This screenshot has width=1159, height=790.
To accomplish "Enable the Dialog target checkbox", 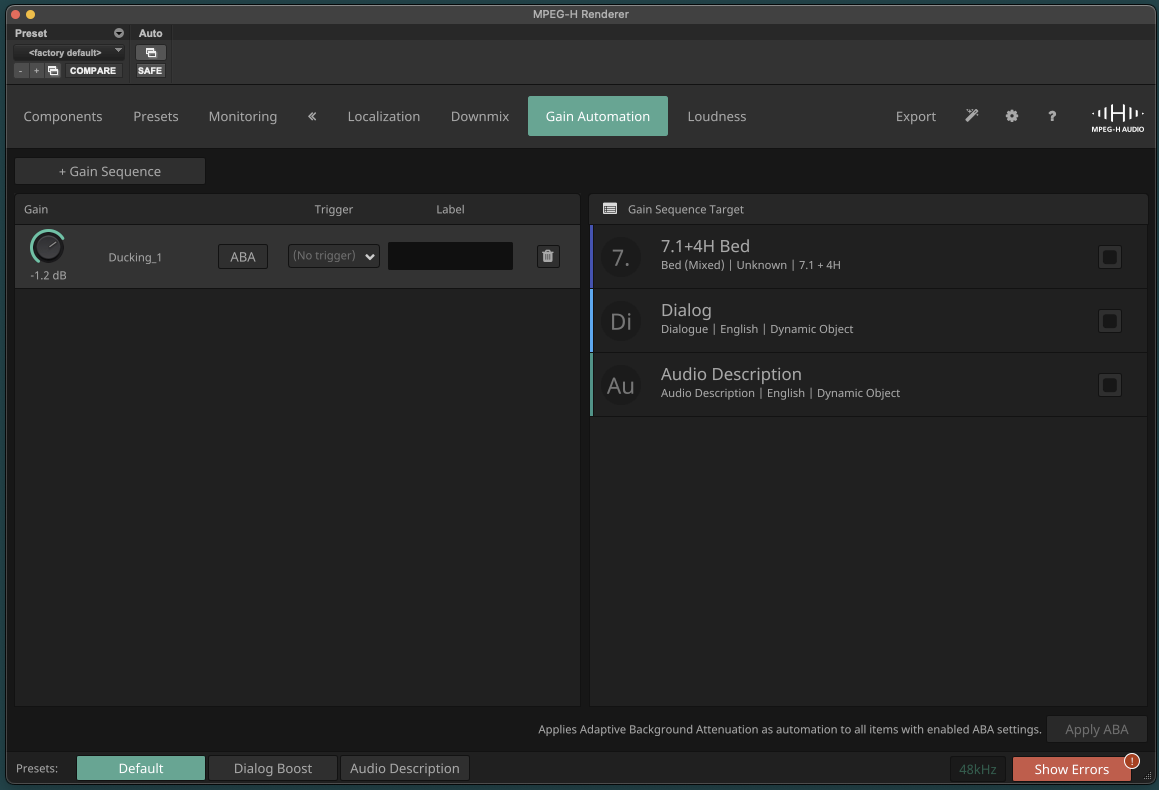I will coord(1109,321).
